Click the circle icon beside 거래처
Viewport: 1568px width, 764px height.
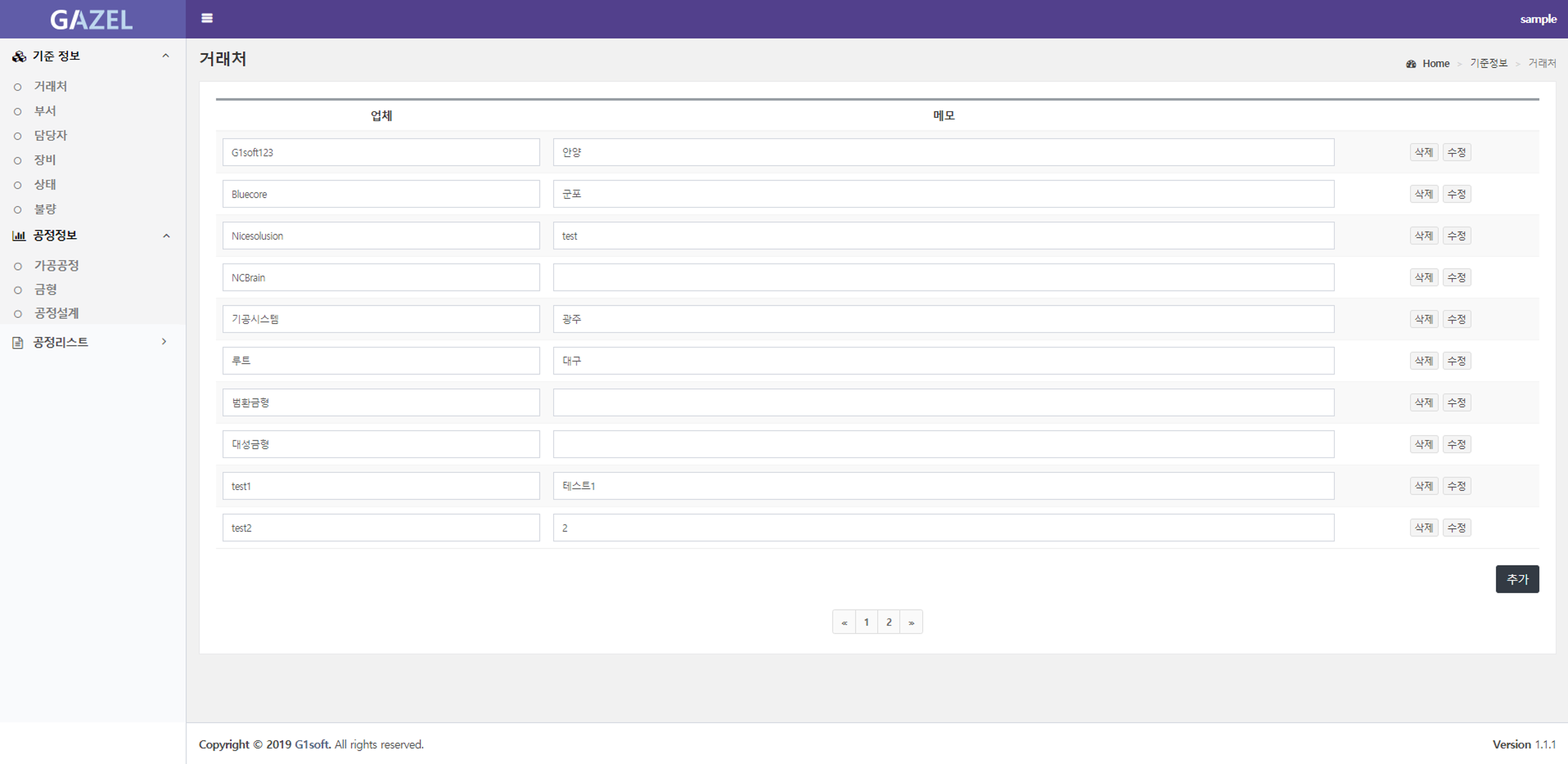point(18,87)
